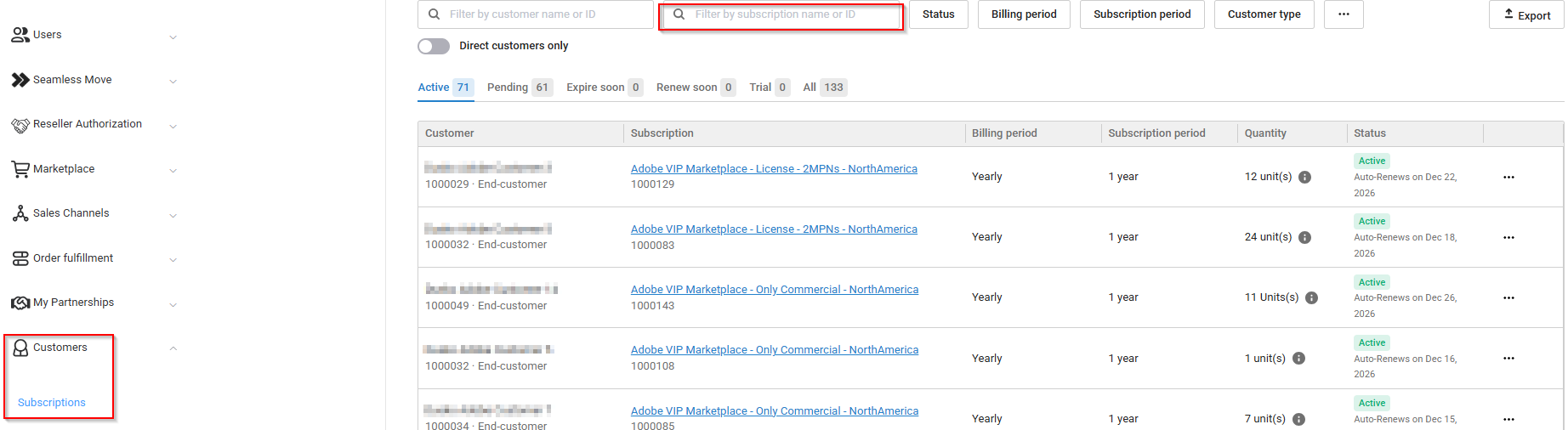
Task: Switch to the Pending tab
Action: coord(519,88)
